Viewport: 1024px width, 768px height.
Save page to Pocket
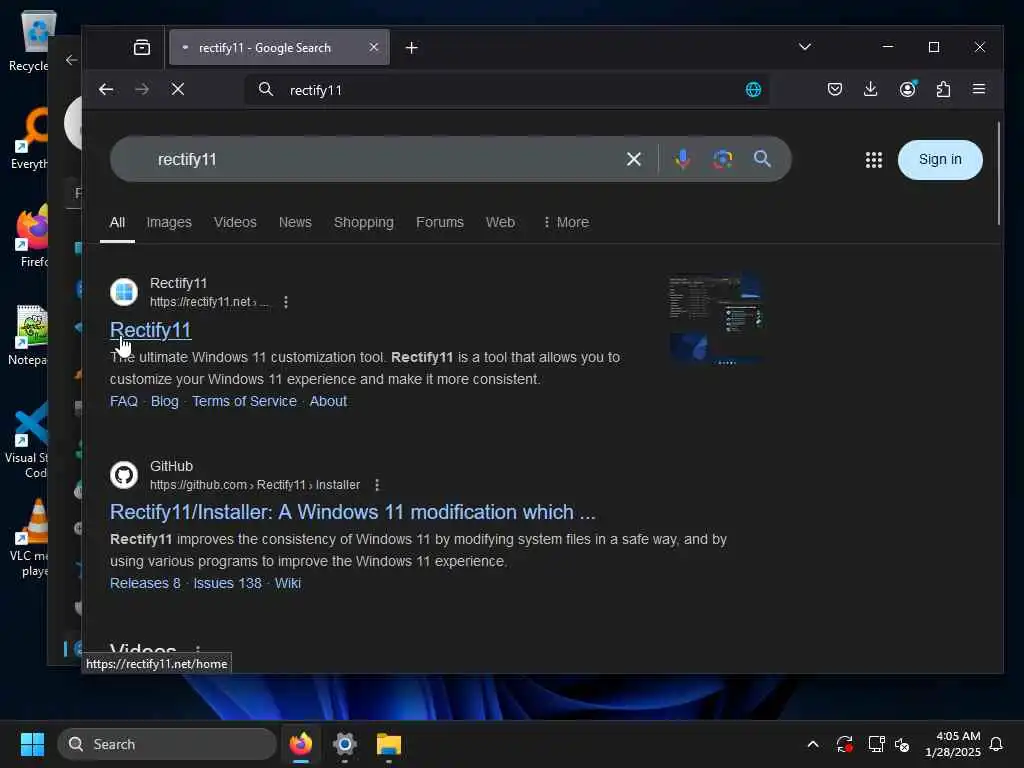pos(835,89)
